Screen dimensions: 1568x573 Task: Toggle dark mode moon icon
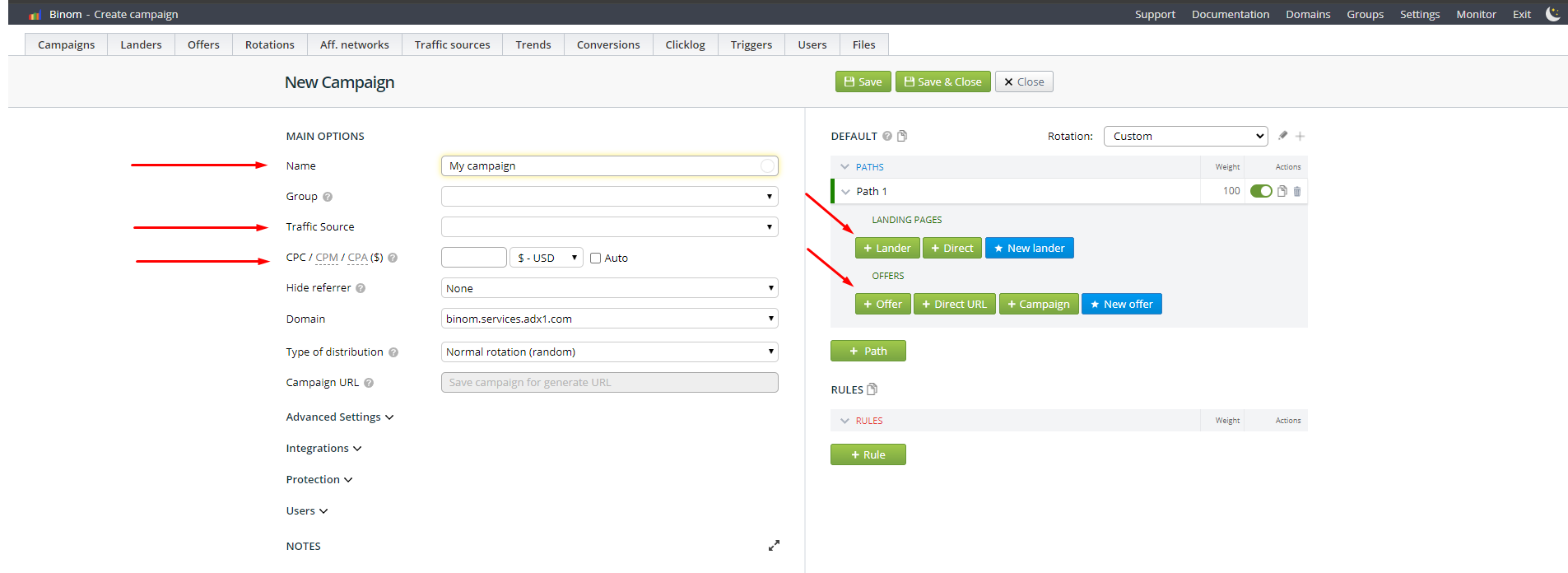pyautogui.click(x=1552, y=14)
